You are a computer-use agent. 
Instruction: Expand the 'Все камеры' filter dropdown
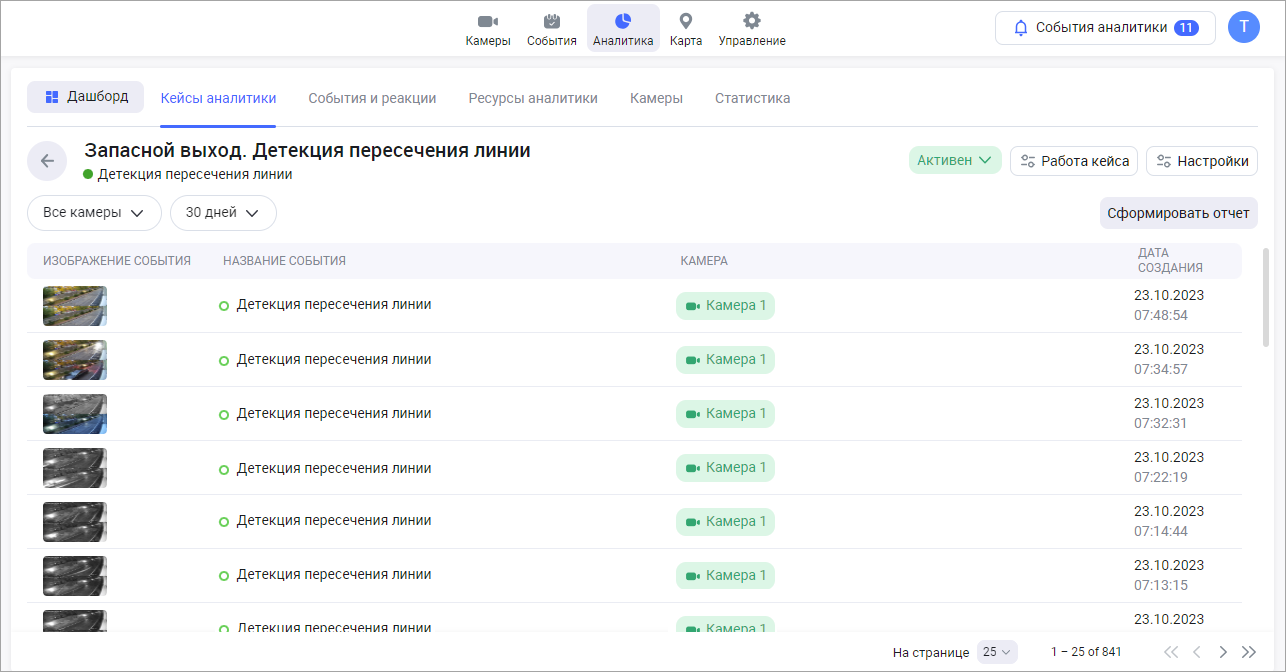(94, 213)
